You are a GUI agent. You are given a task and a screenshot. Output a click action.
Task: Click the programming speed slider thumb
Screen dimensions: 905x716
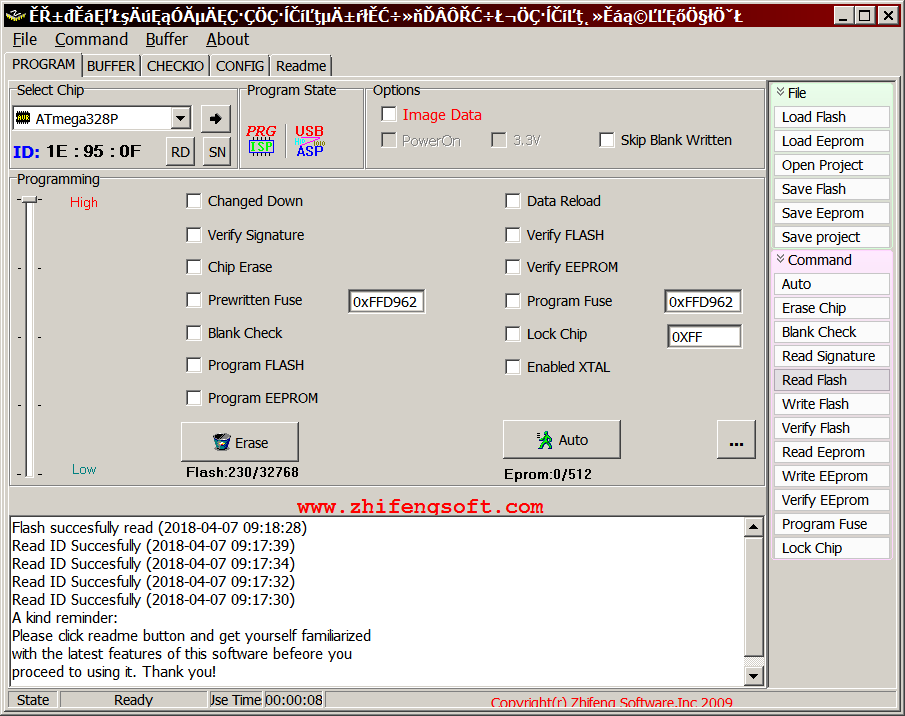pyautogui.click(x=29, y=200)
